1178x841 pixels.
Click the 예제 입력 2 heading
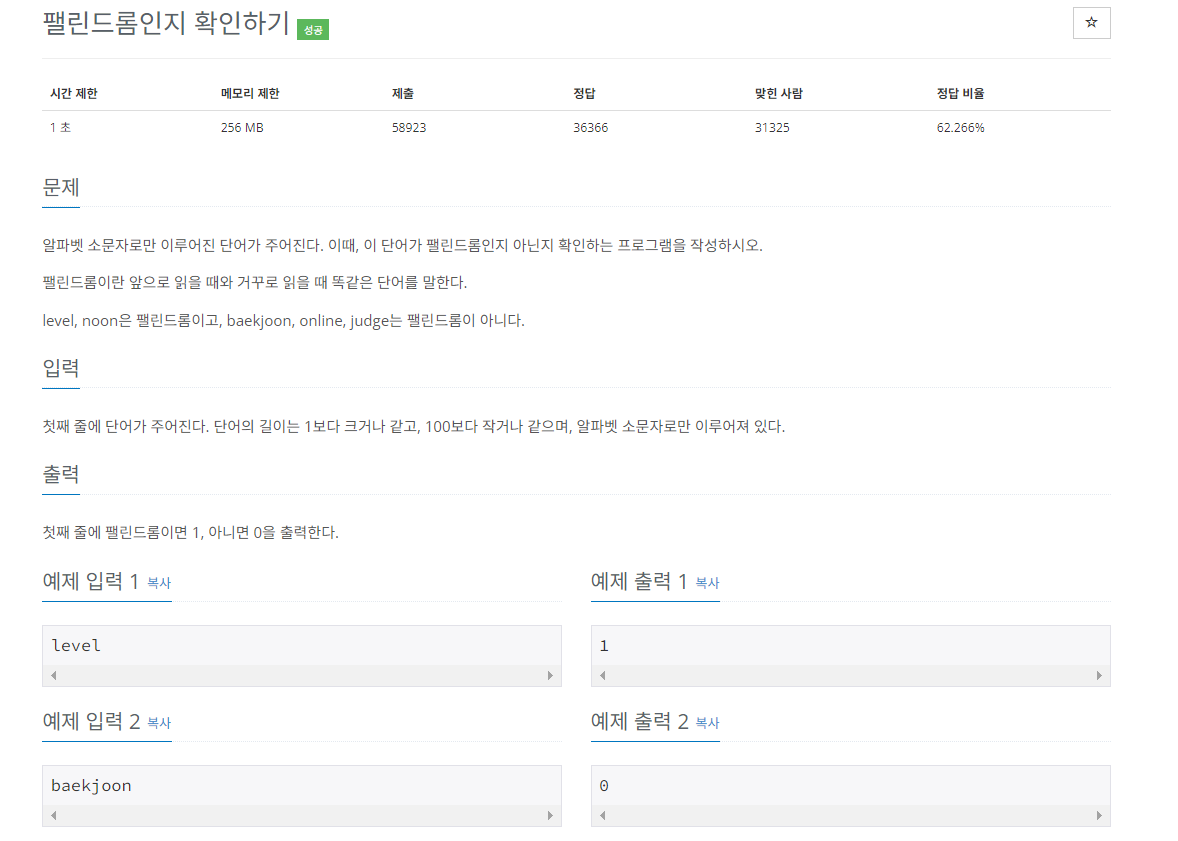[91, 721]
